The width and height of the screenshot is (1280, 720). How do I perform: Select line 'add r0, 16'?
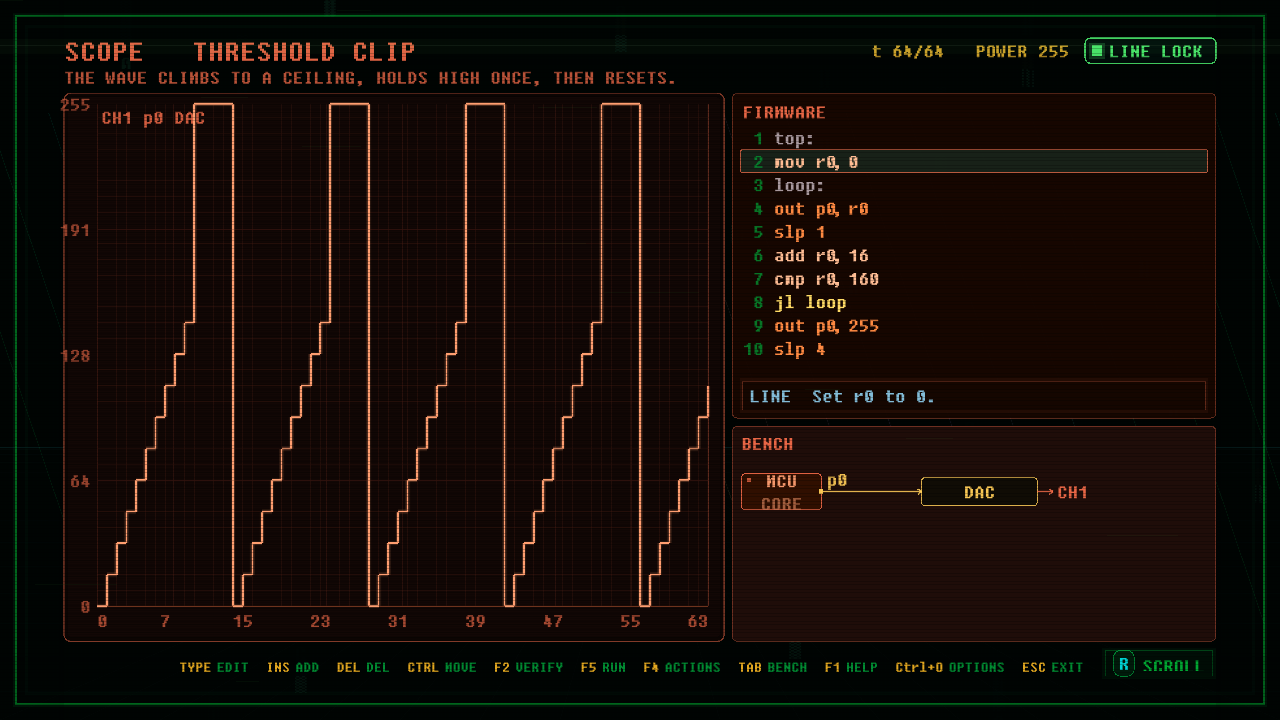(x=974, y=256)
